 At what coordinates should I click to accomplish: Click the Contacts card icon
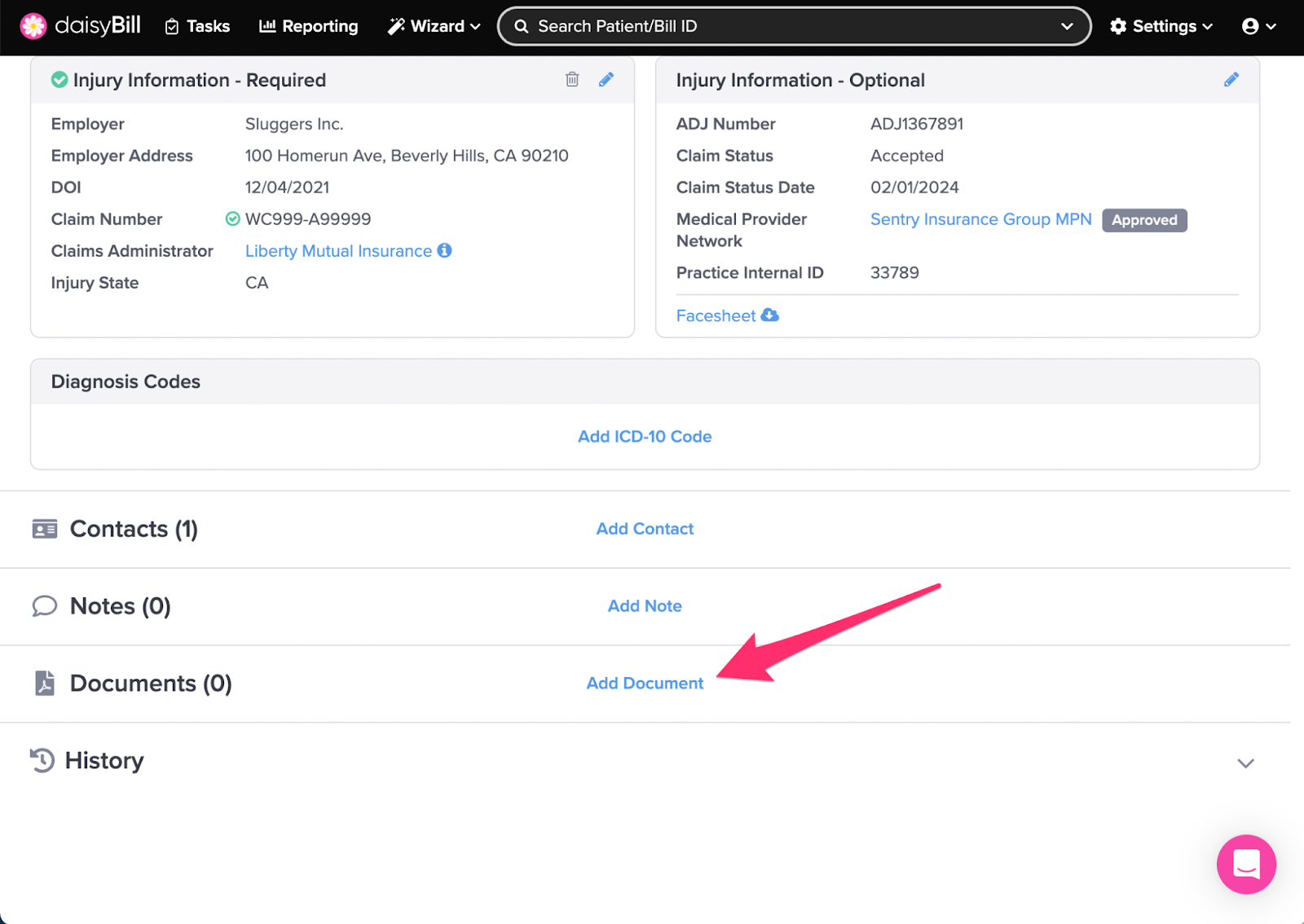point(45,529)
